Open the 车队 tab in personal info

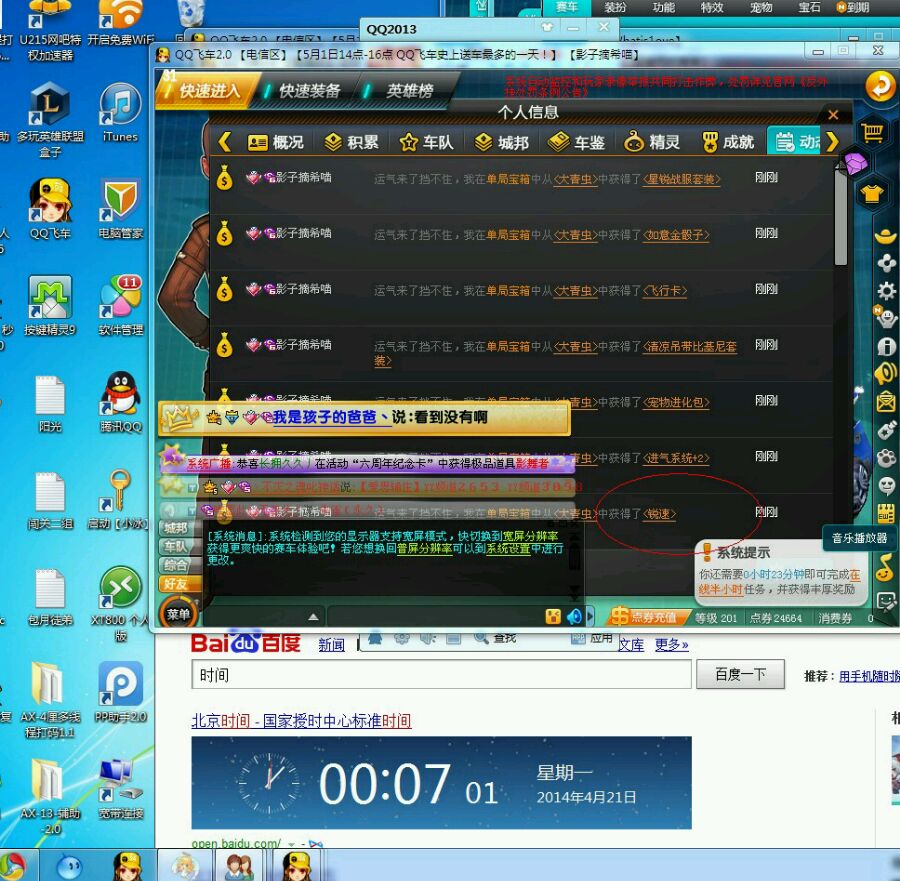(426, 142)
